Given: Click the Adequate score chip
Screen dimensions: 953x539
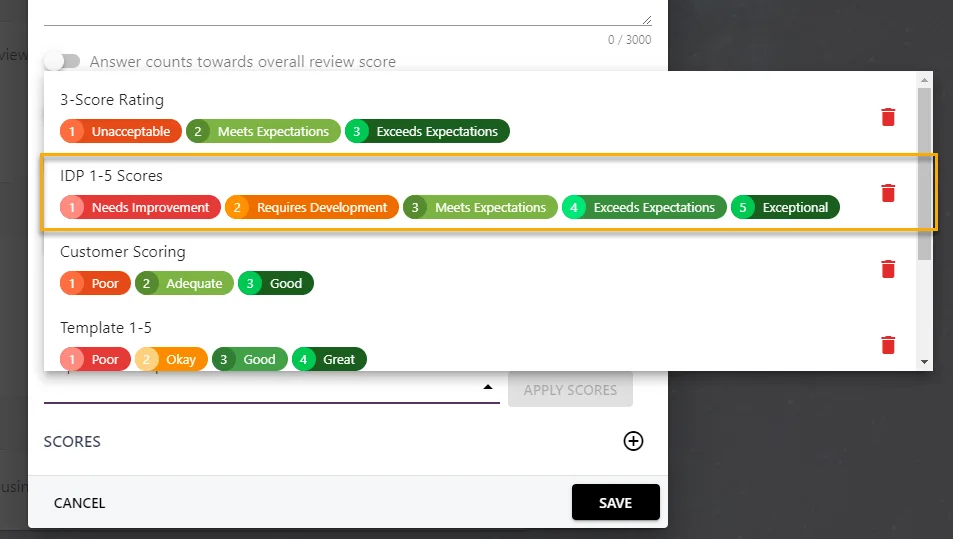Looking at the screenshot, I should pyautogui.click(x=184, y=283).
